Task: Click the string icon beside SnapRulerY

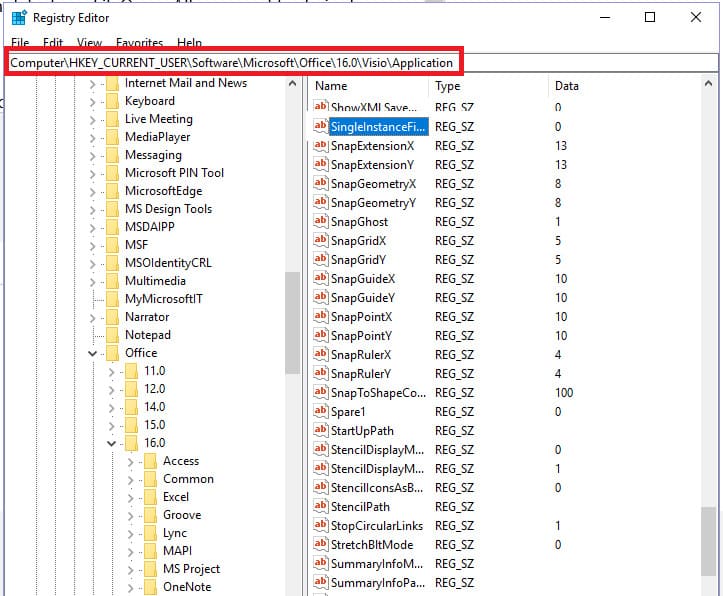Action: [320, 373]
